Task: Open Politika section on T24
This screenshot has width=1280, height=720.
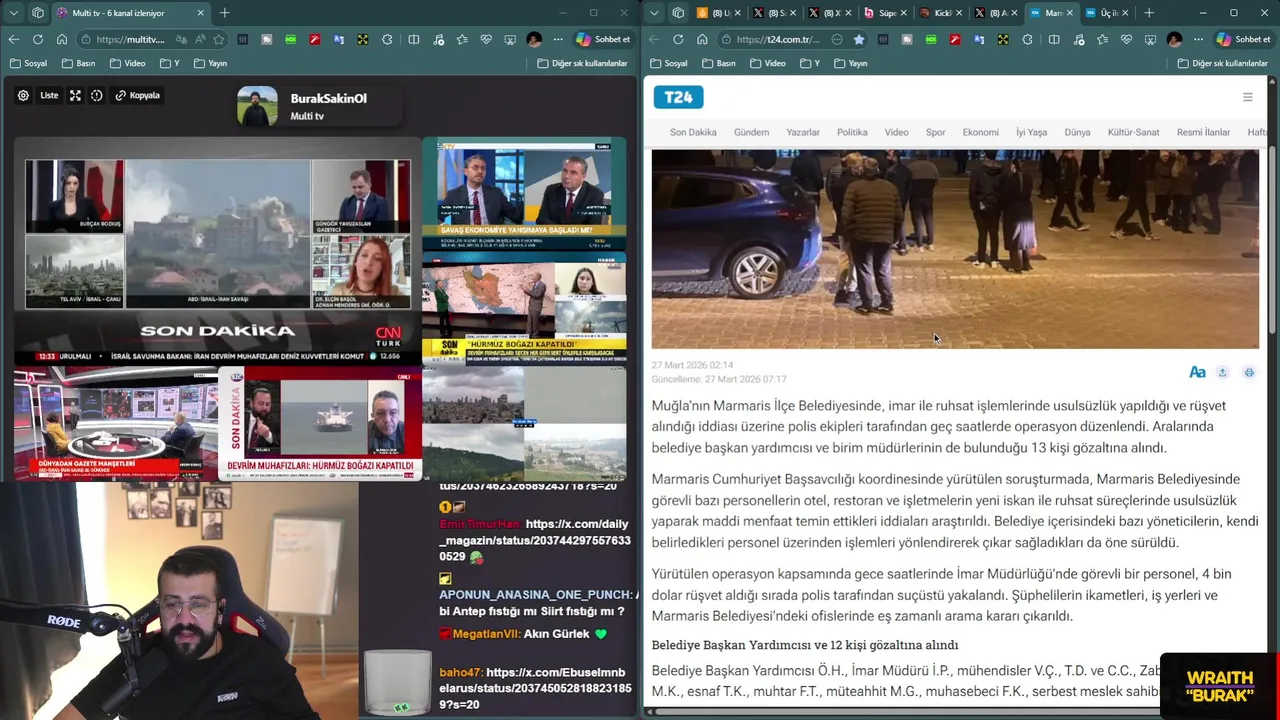Action: (x=852, y=132)
